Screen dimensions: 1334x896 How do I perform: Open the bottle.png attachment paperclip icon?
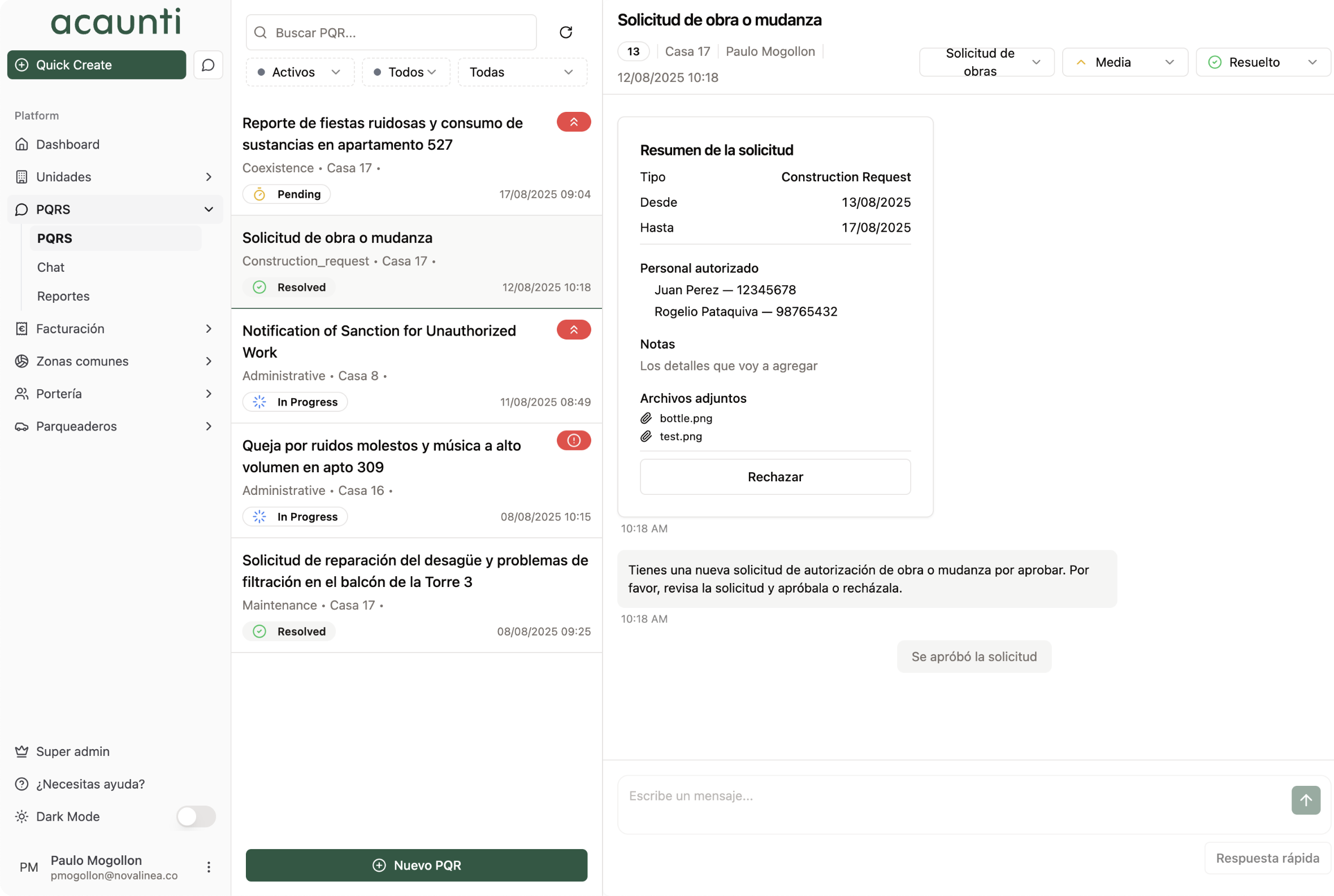click(x=647, y=417)
